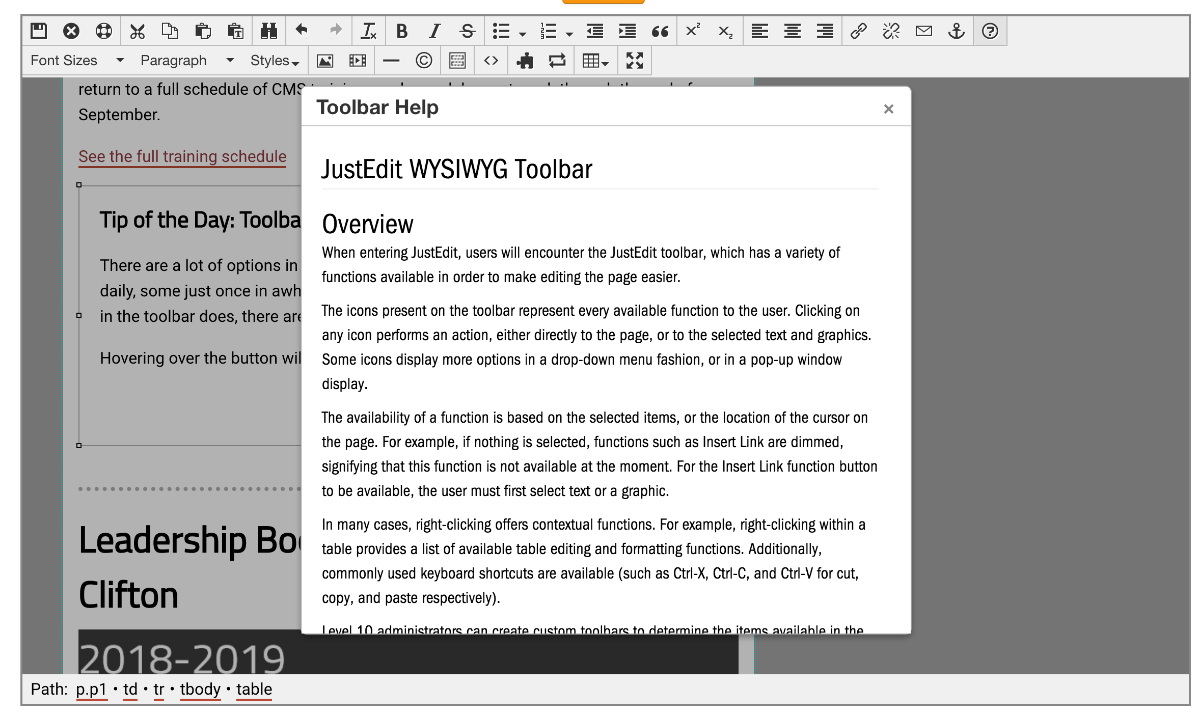Toggle superscript formatting
The width and height of the screenshot is (1200, 715).
(692, 32)
